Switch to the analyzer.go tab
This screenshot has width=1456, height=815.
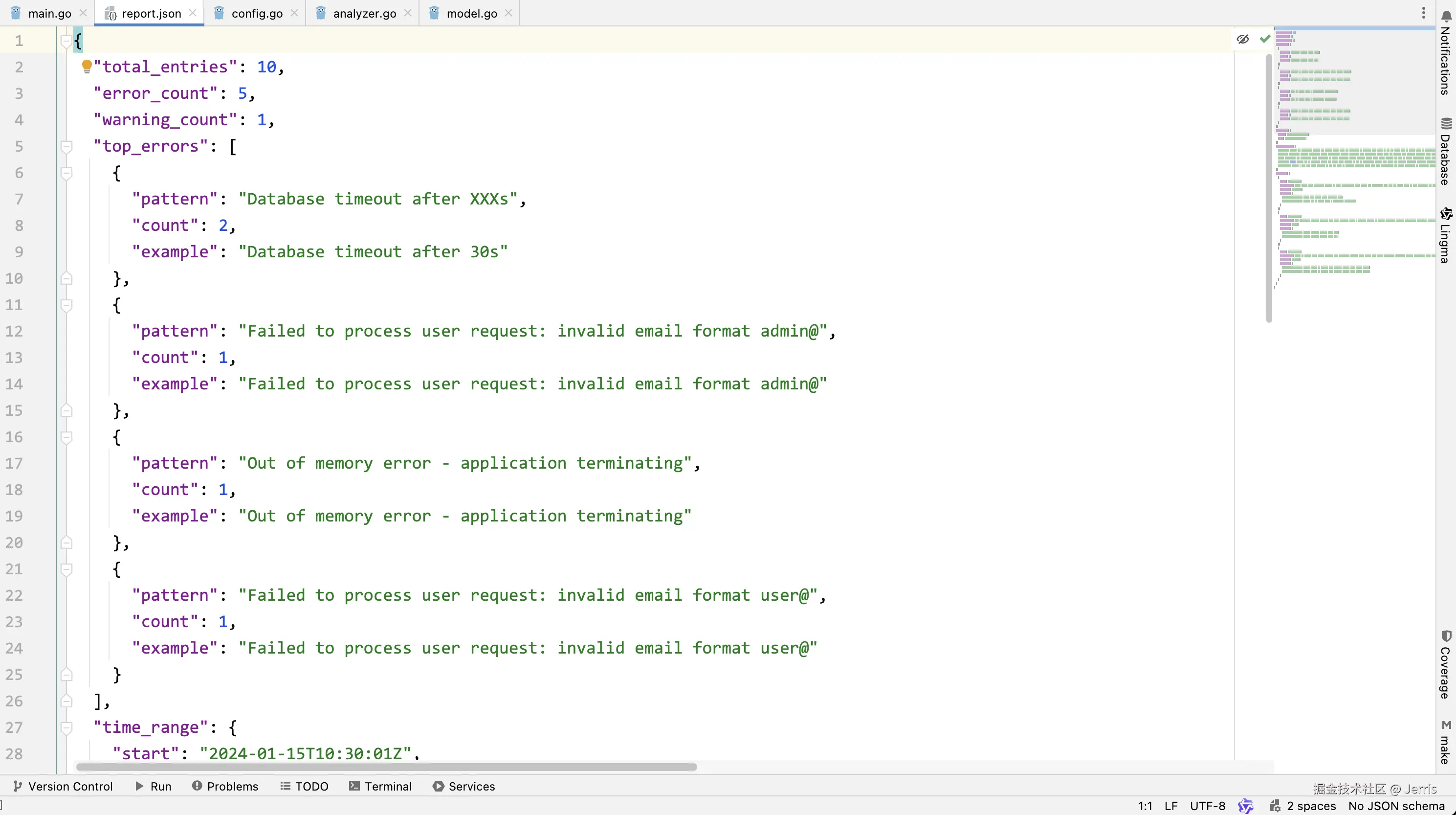click(x=364, y=13)
